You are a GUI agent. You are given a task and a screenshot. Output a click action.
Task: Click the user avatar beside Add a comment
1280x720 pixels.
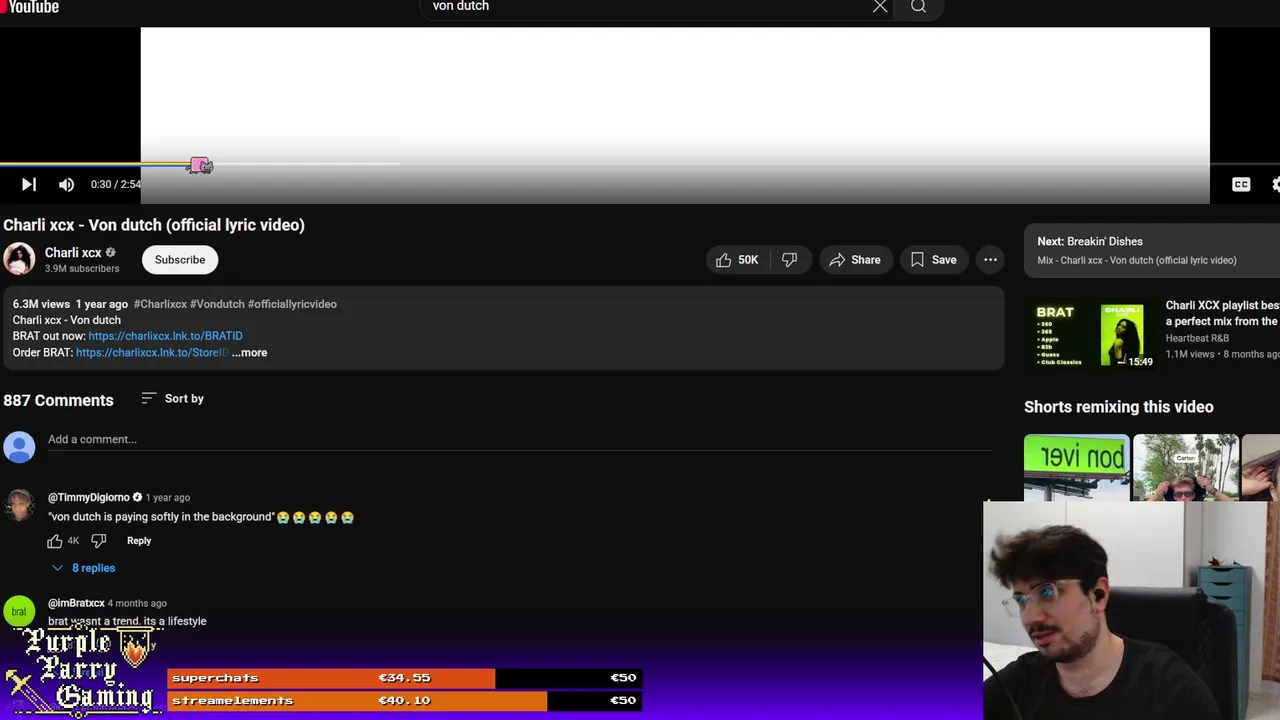coord(19,447)
